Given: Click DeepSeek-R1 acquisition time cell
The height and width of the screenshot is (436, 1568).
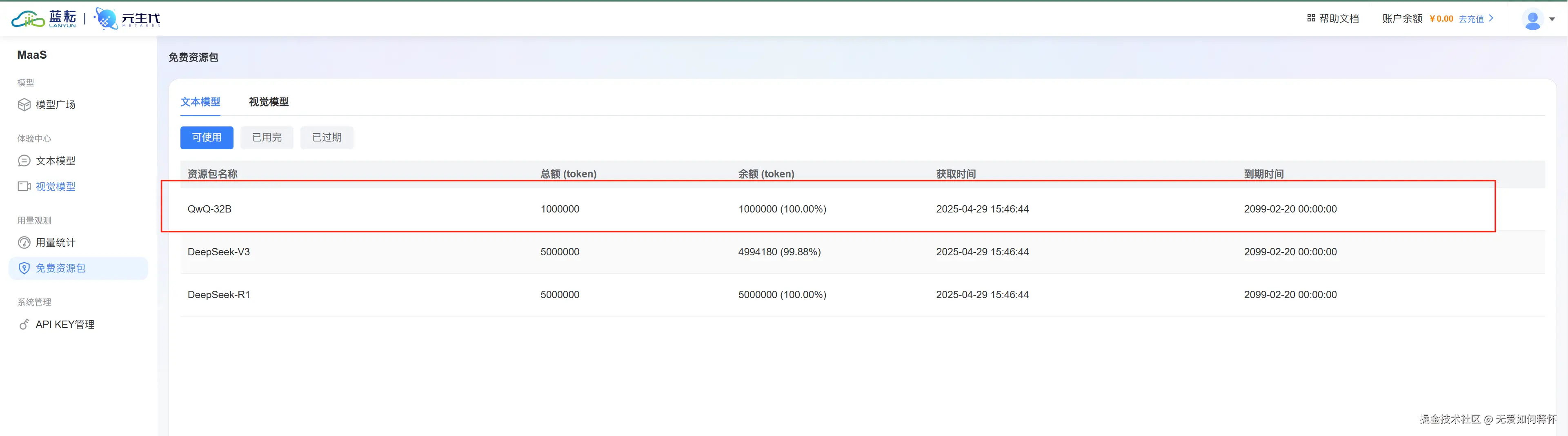Looking at the screenshot, I should (x=983, y=295).
